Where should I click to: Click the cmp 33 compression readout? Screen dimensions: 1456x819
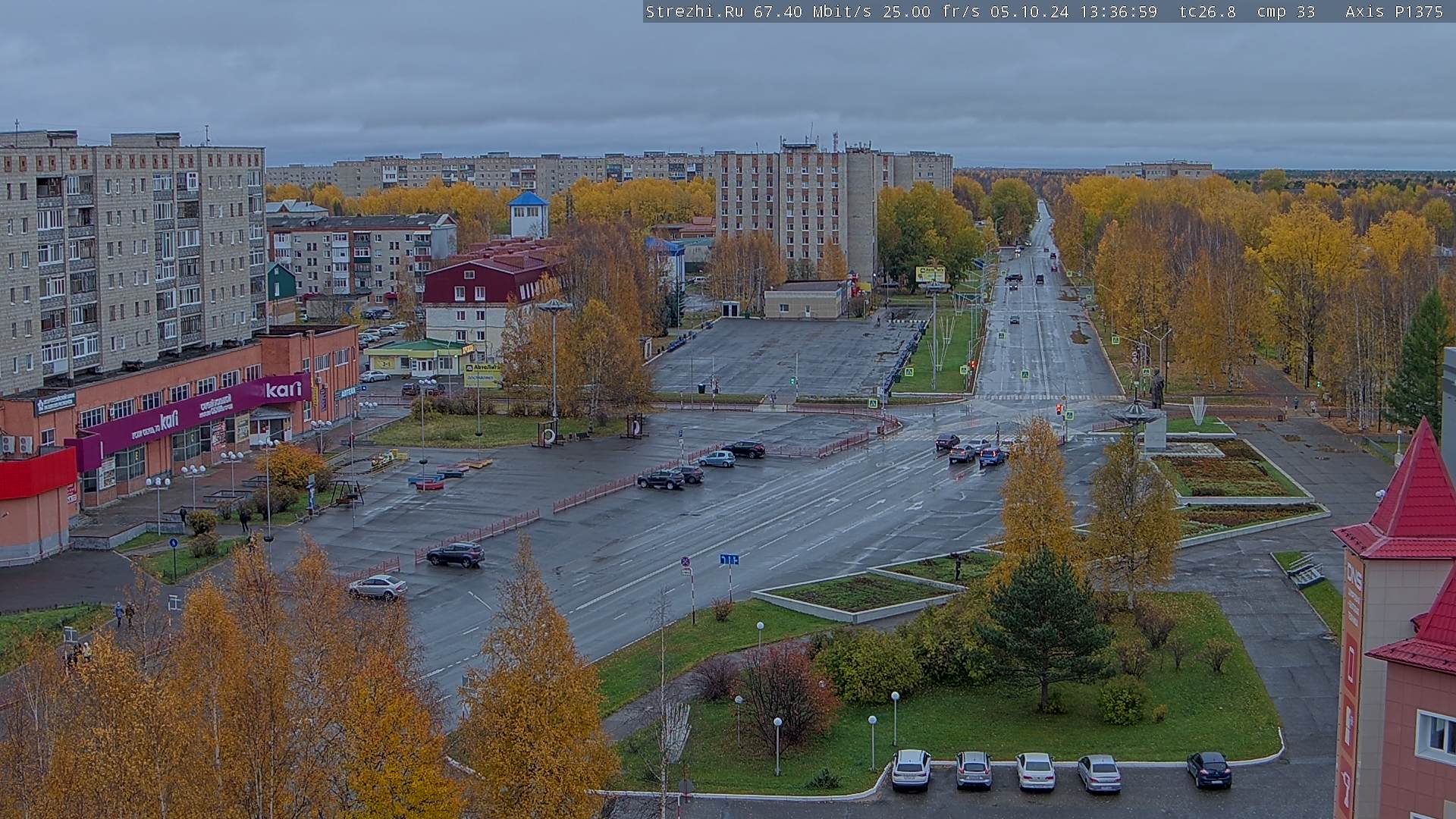click(x=1285, y=11)
